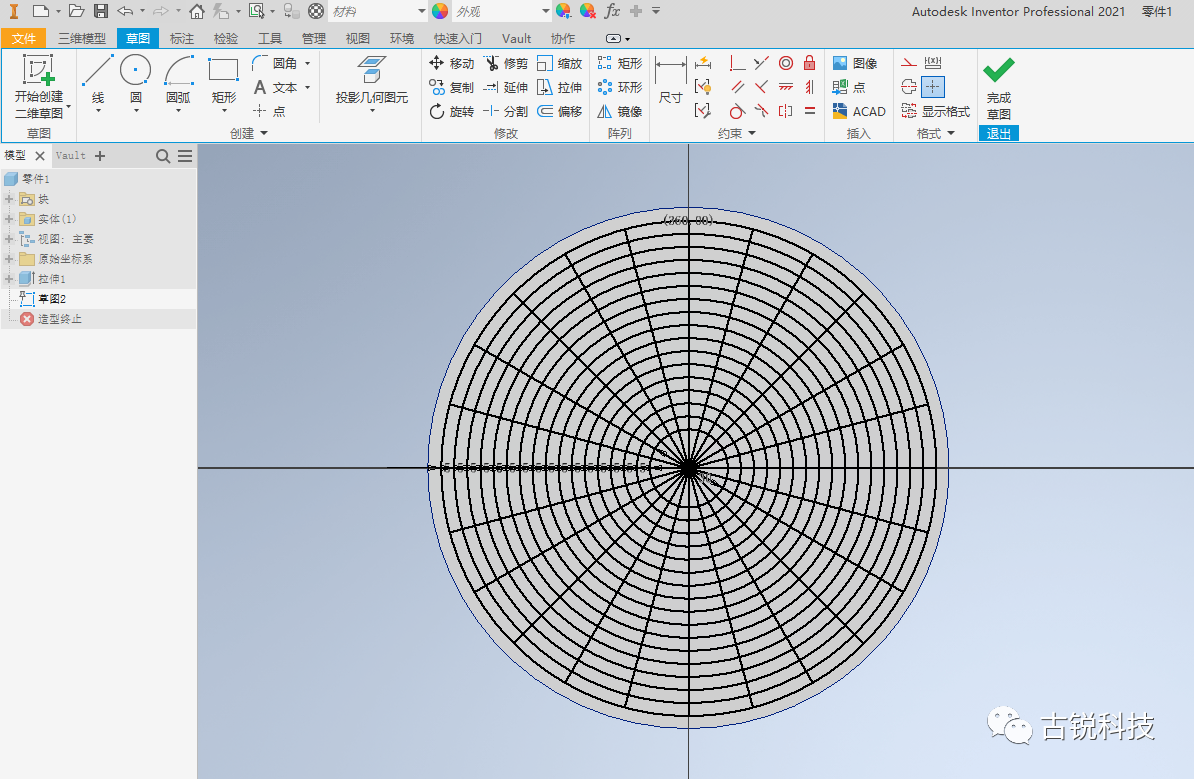
Task: Apply the equal constraint icon
Action: pos(809,111)
